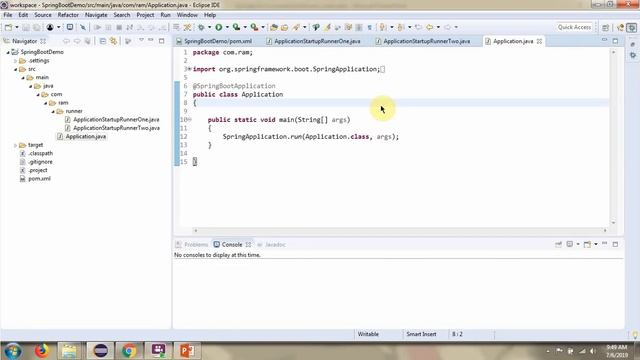Screen dimensions: 640x360
Task: Click the Show Whitespace Characters icon
Action: tap(369, 27)
